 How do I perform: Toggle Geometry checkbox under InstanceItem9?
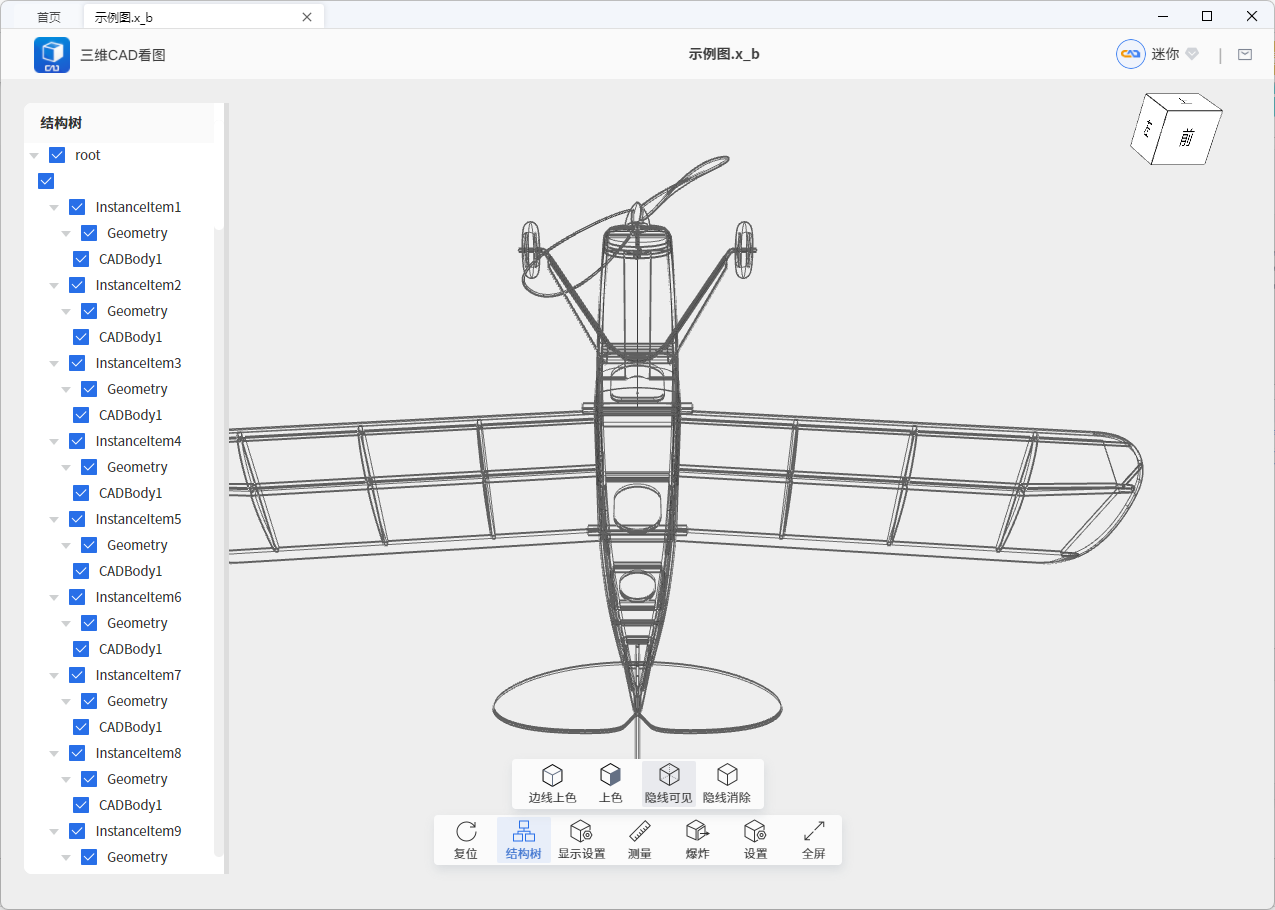[89, 857]
